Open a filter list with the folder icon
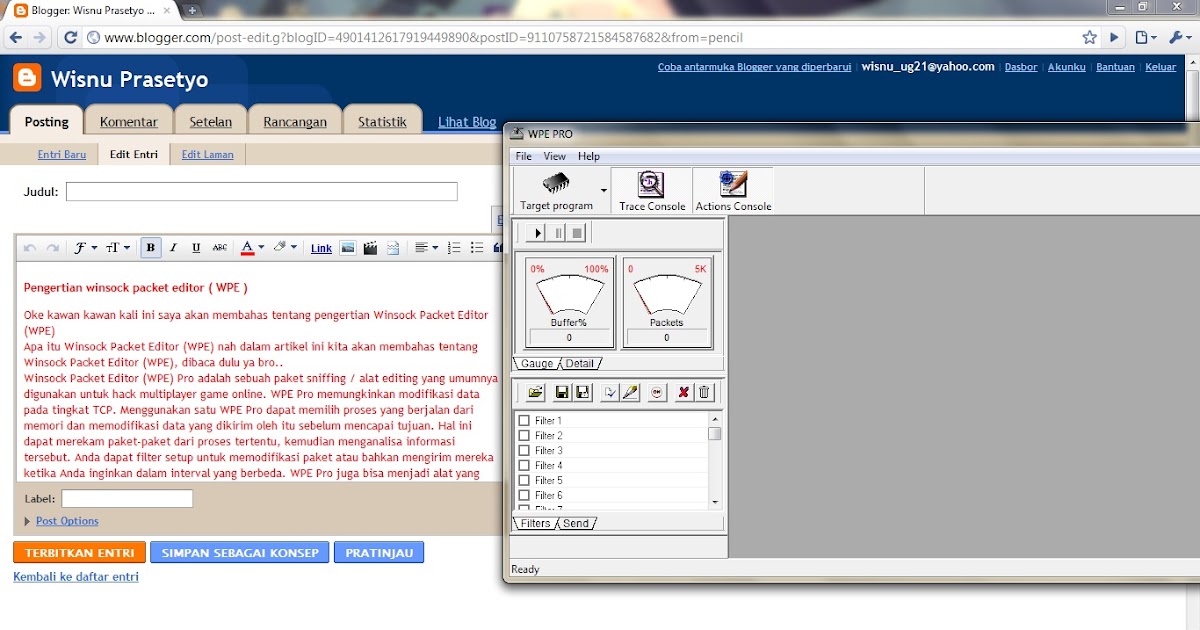The image size is (1200, 630). (x=535, y=393)
